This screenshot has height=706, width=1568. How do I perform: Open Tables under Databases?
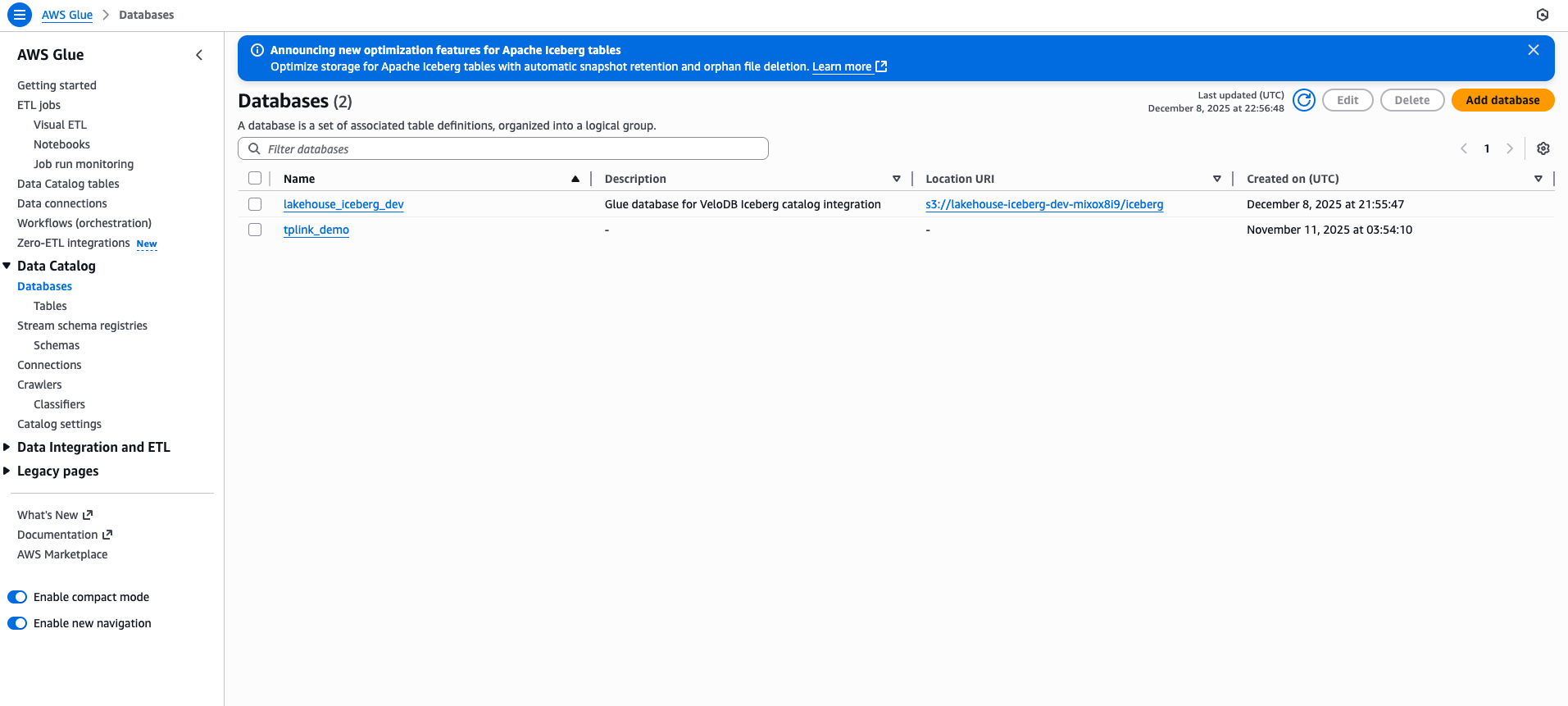50,306
